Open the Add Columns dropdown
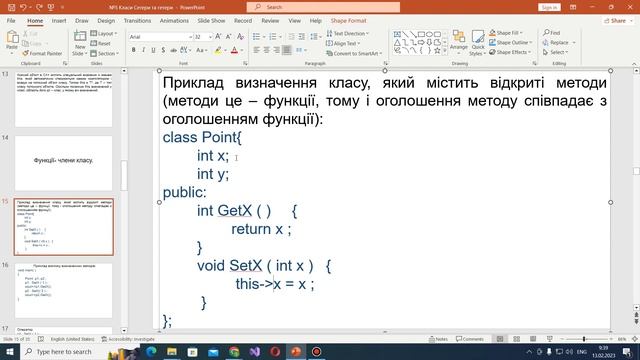640x360 pixels. coord(301,50)
